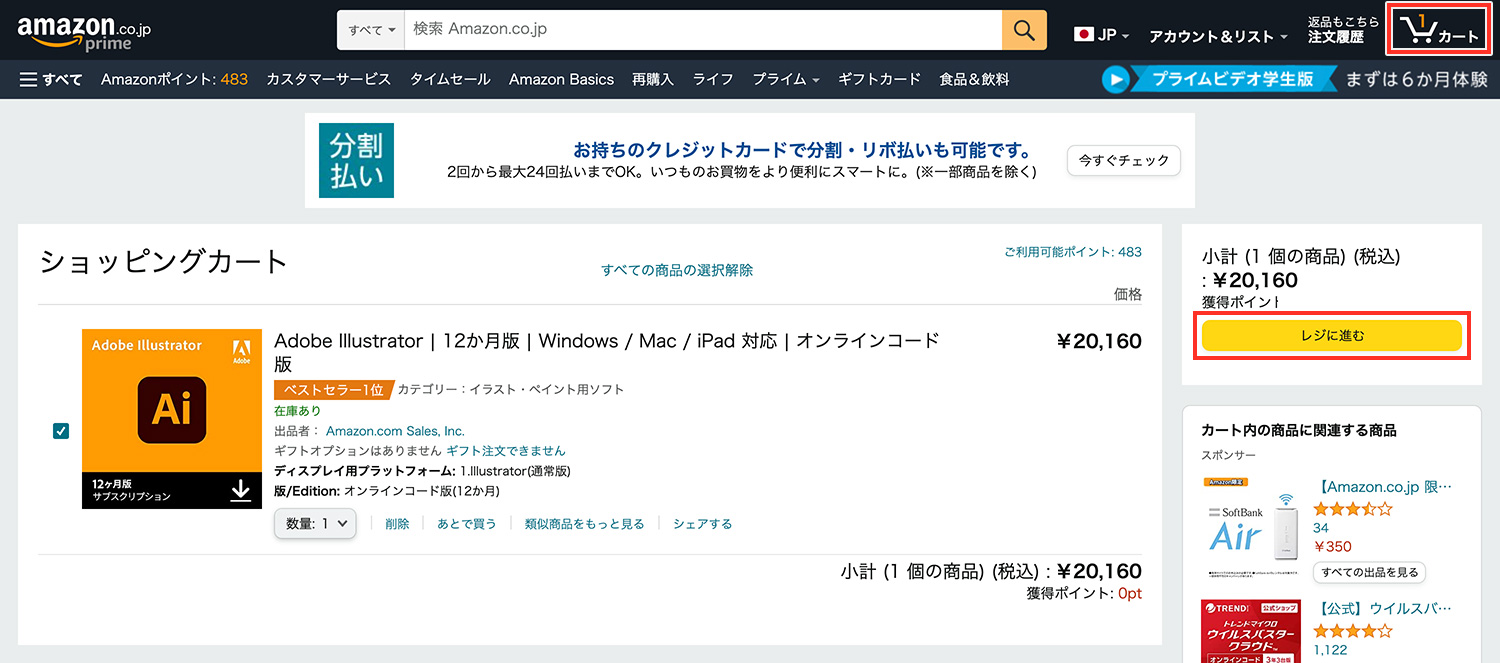
Task: Click あとで買う link
Action: 466,523
